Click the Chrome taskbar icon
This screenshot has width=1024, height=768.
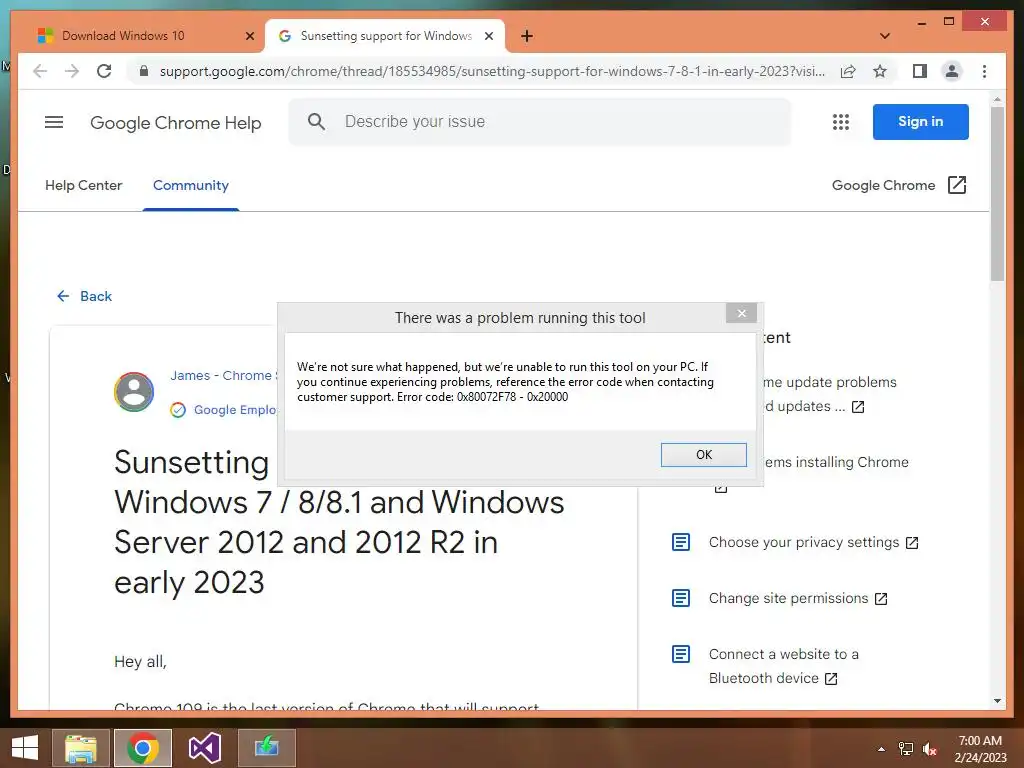point(143,748)
